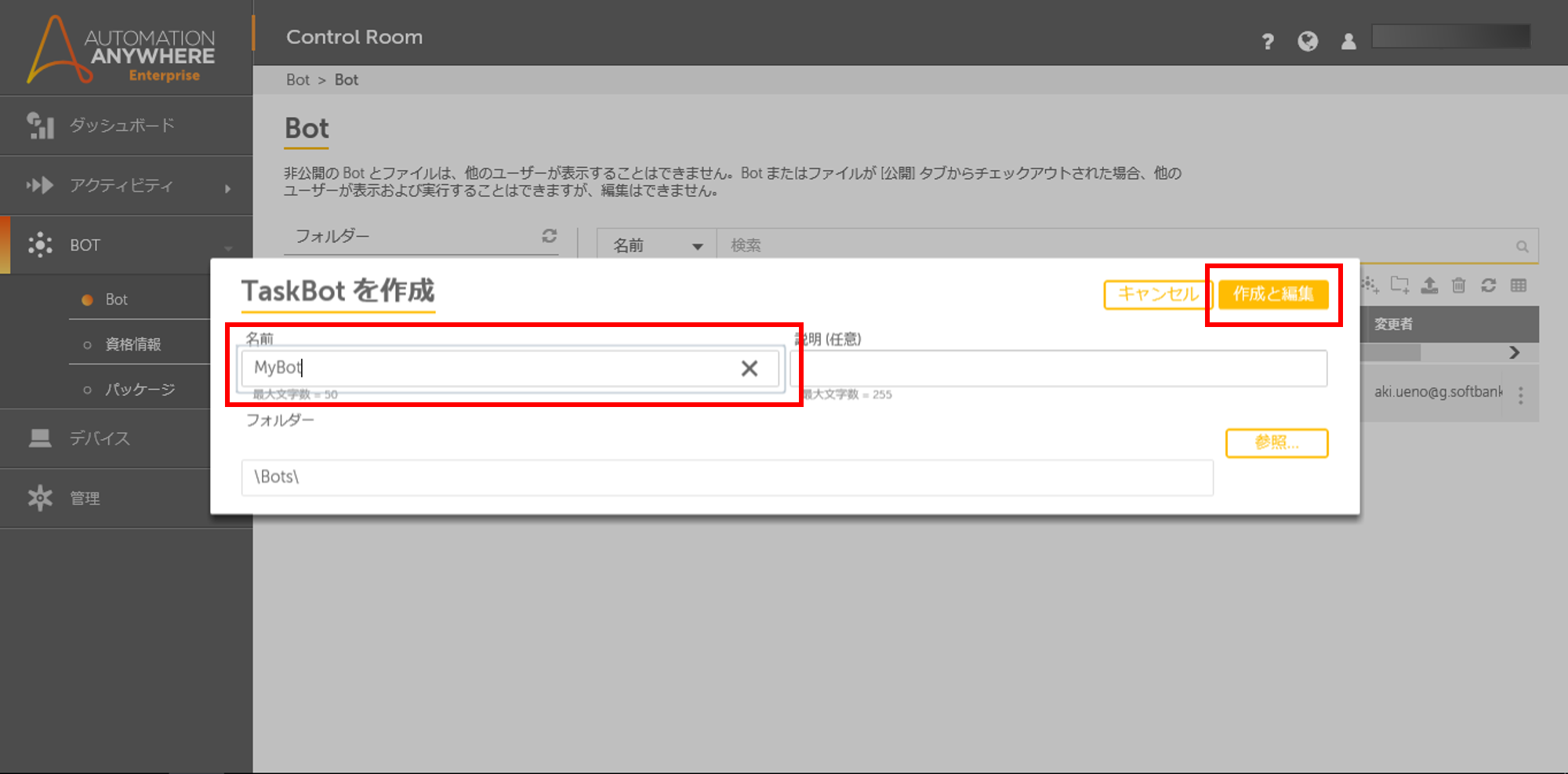The width and height of the screenshot is (1568, 774).
Task: Open the 名前 search filter dropdown
Action: point(657,245)
